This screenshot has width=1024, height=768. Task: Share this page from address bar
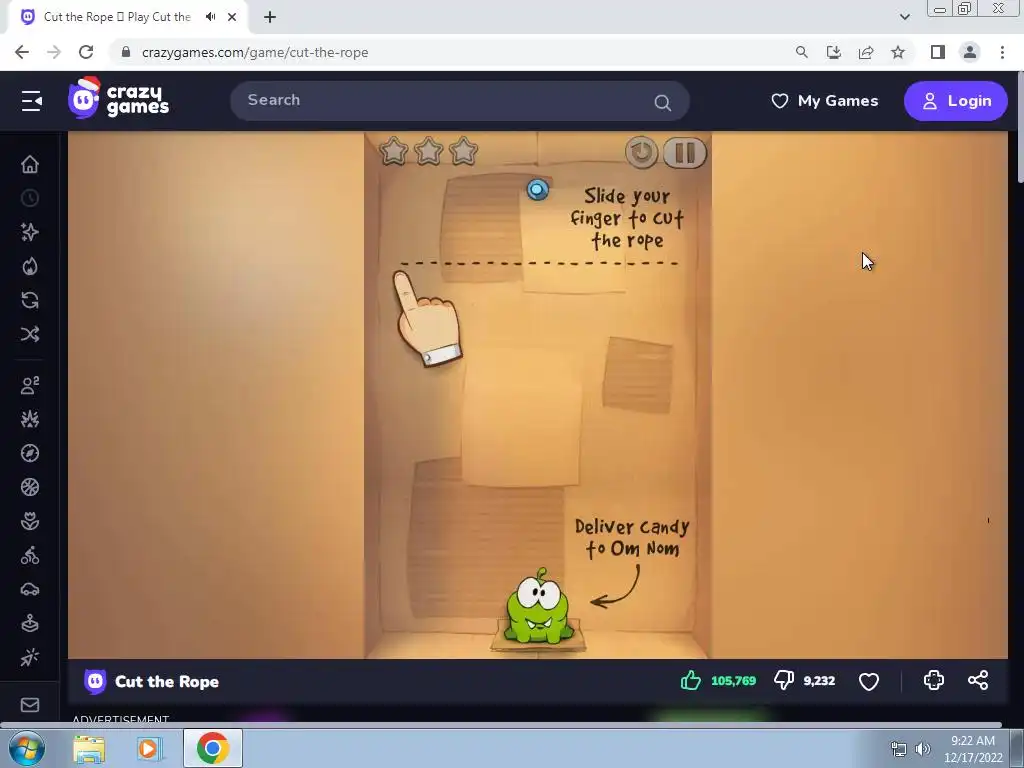pos(866,52)
